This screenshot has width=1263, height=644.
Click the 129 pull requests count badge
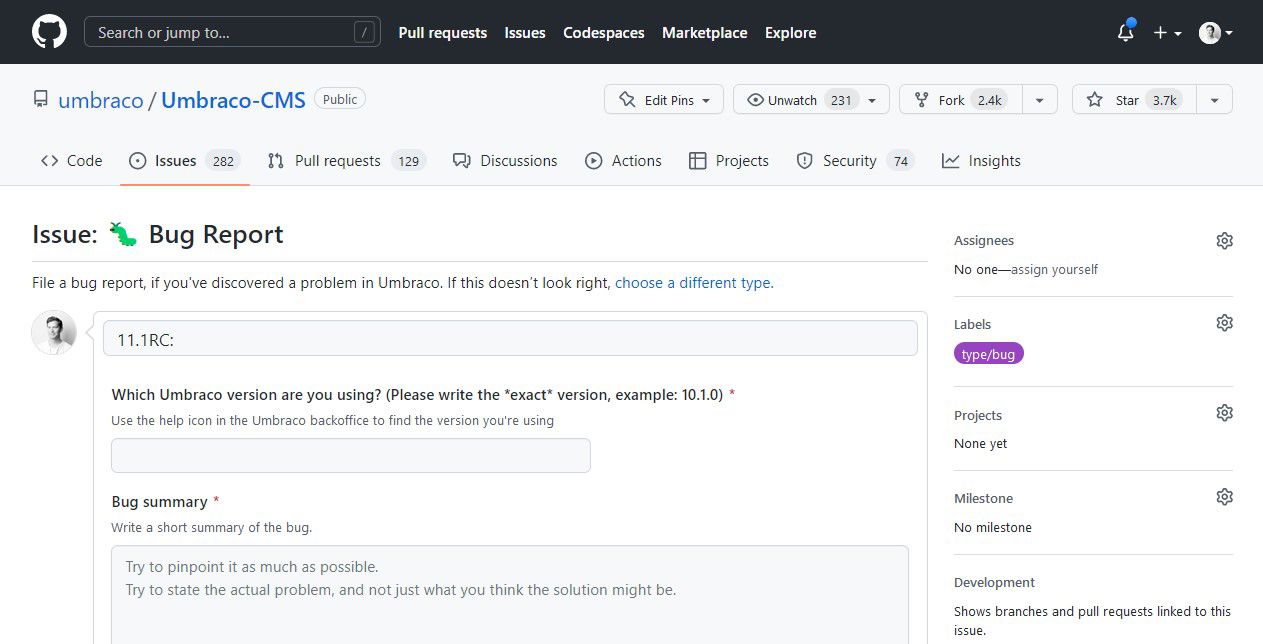[408, 161]
